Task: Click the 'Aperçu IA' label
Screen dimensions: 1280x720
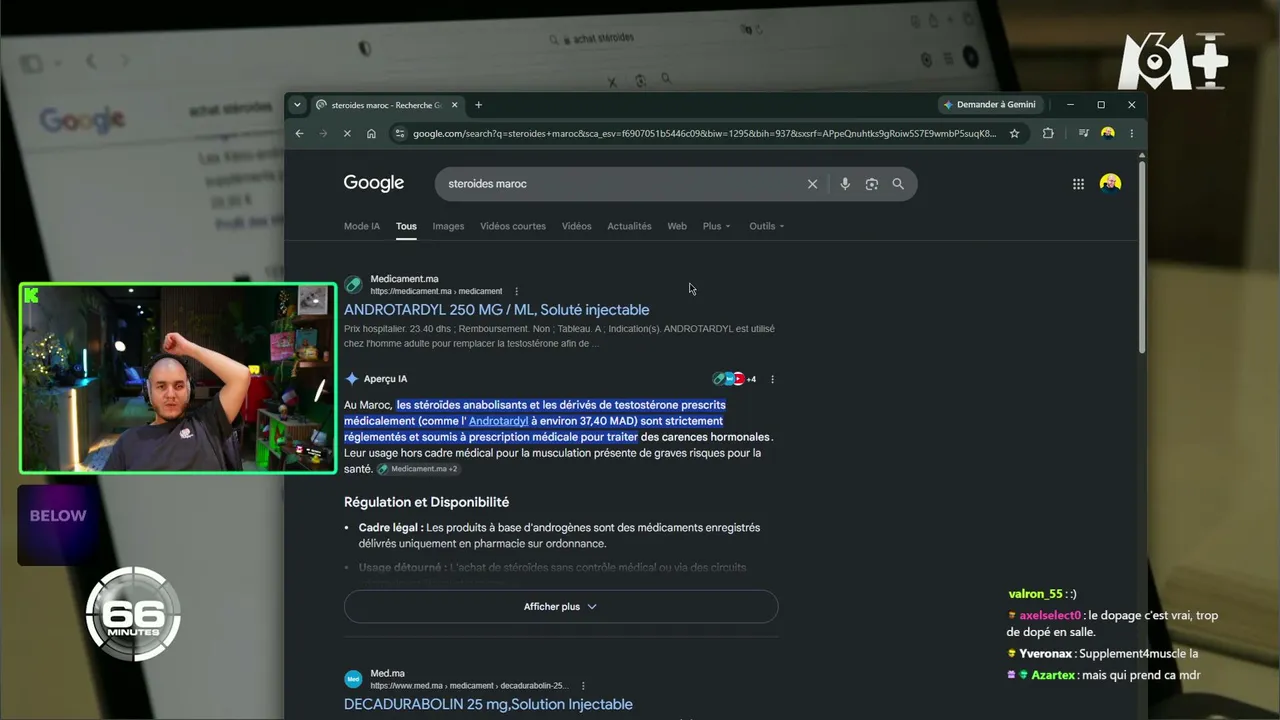Action: pos(385,379)
